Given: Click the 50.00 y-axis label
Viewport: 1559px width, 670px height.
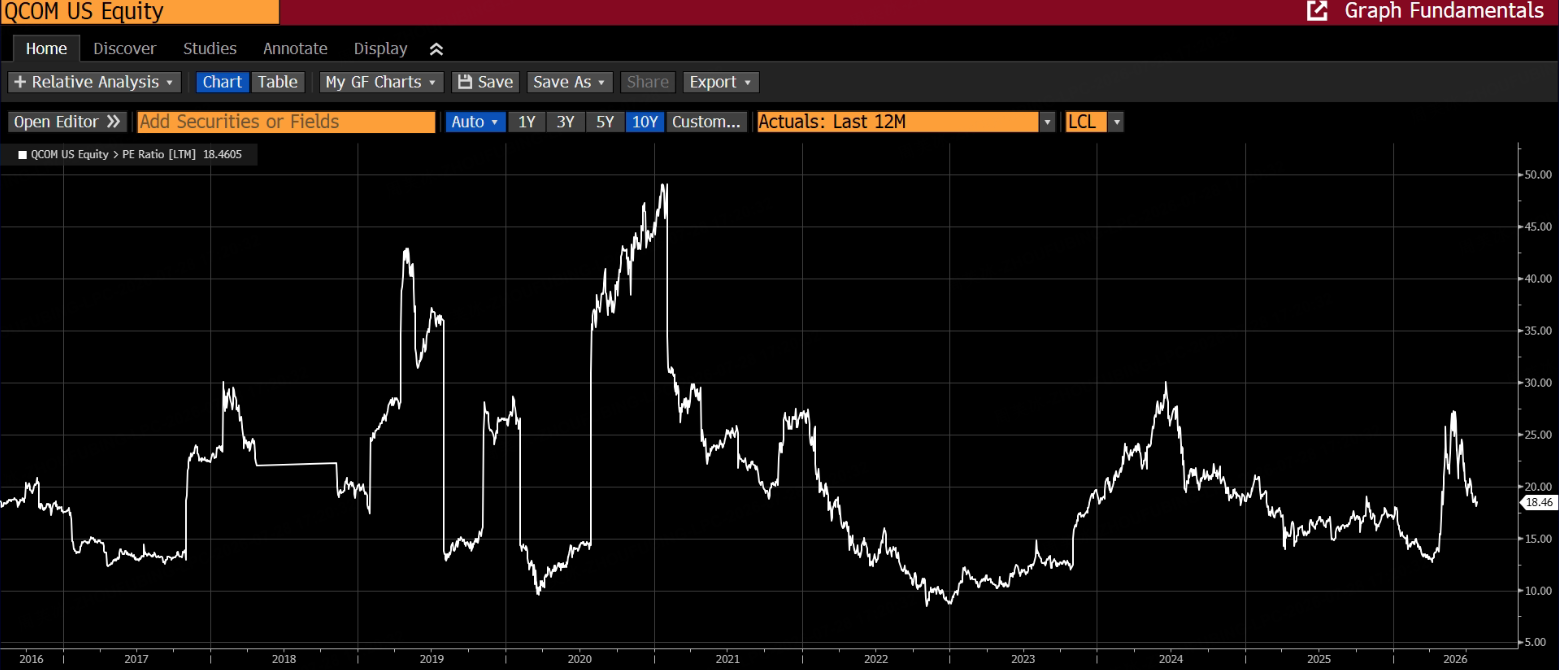Looking at the screenshot, I should [x=1538, y=175].
